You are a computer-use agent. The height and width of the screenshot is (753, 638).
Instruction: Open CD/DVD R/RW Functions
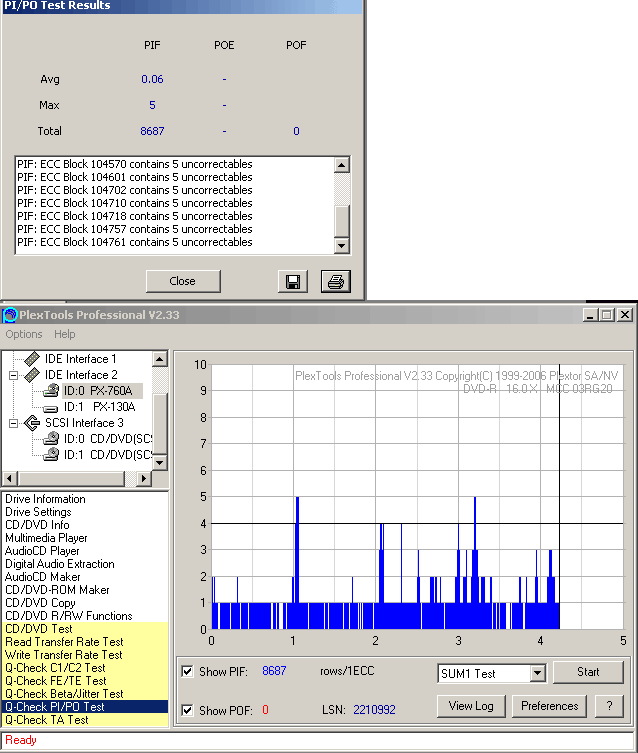69,616
